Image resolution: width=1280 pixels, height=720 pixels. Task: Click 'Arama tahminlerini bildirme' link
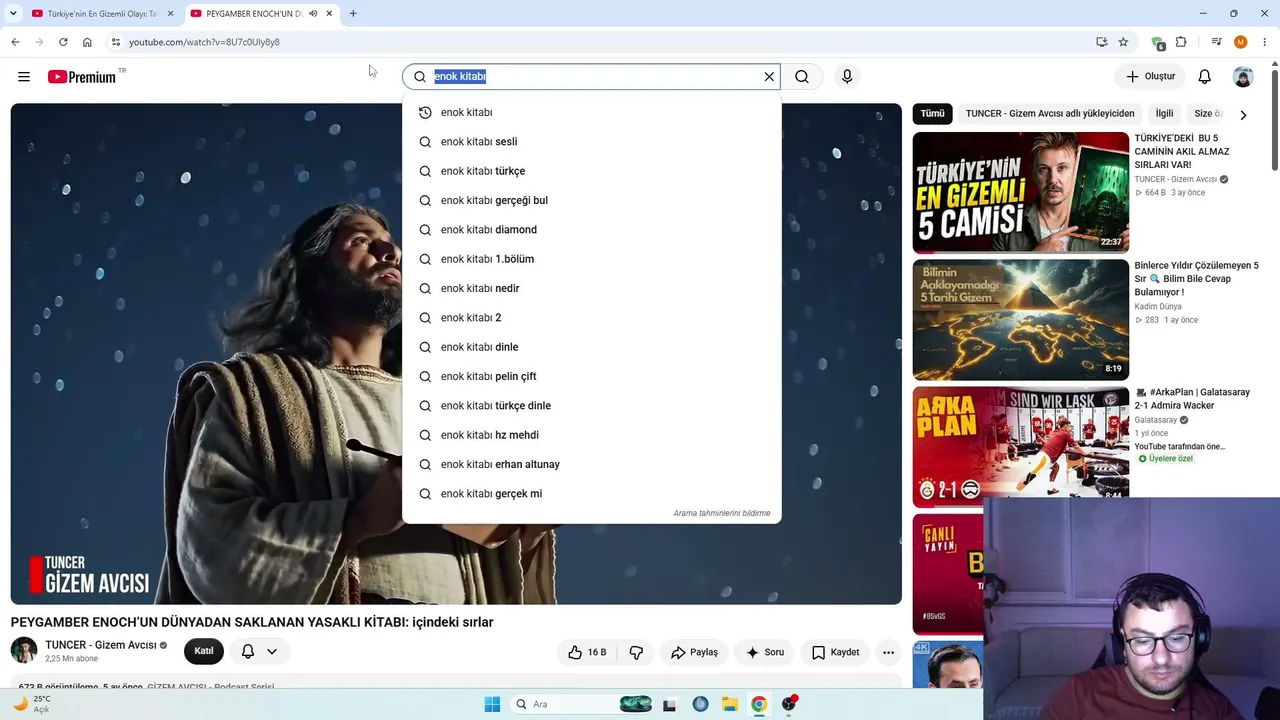[x=721, y=513]
